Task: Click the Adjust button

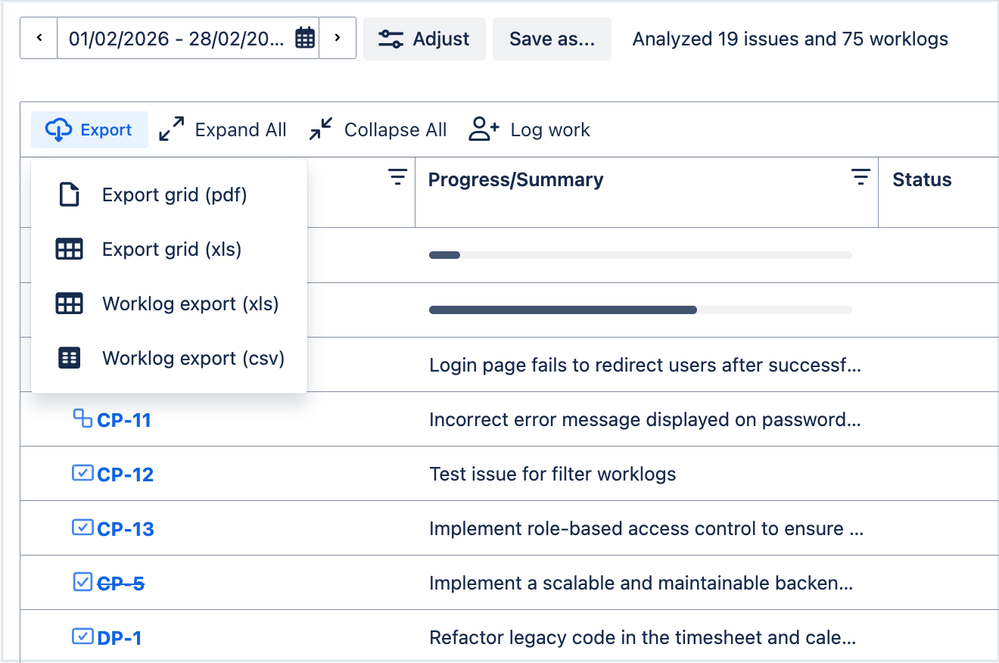Action: point(424,38)
